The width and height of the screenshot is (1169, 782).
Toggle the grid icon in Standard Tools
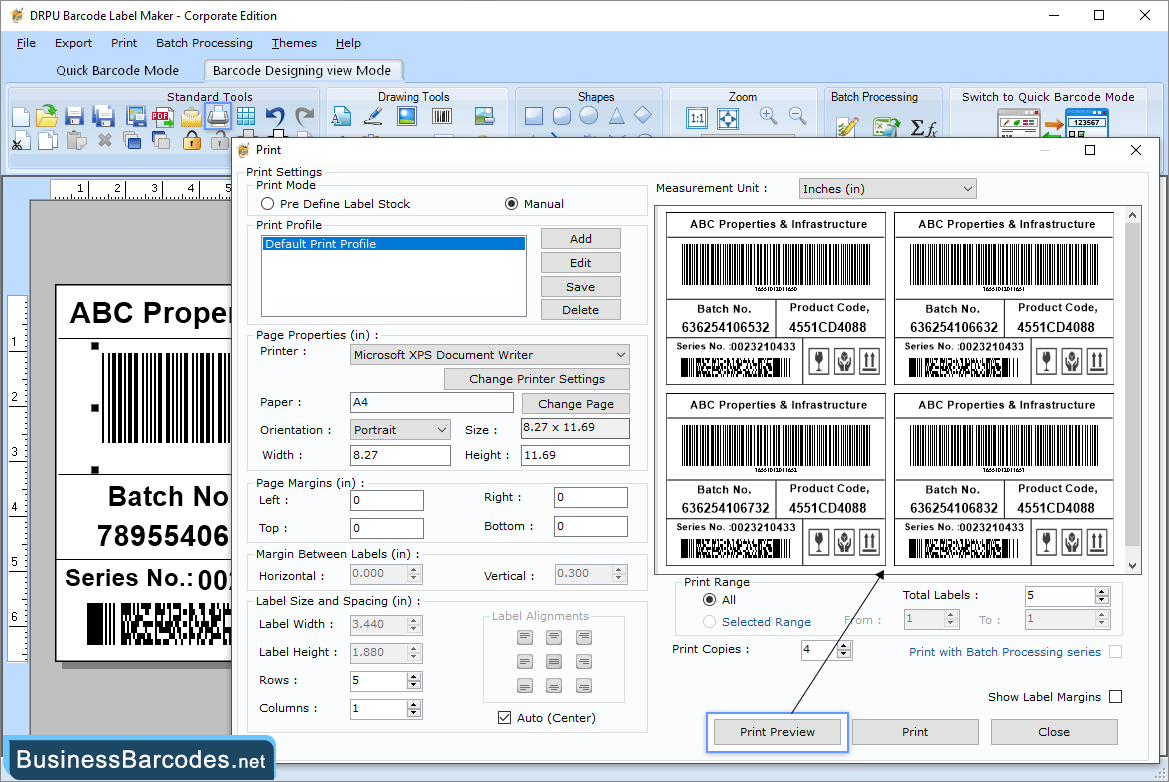pos(246,116)
